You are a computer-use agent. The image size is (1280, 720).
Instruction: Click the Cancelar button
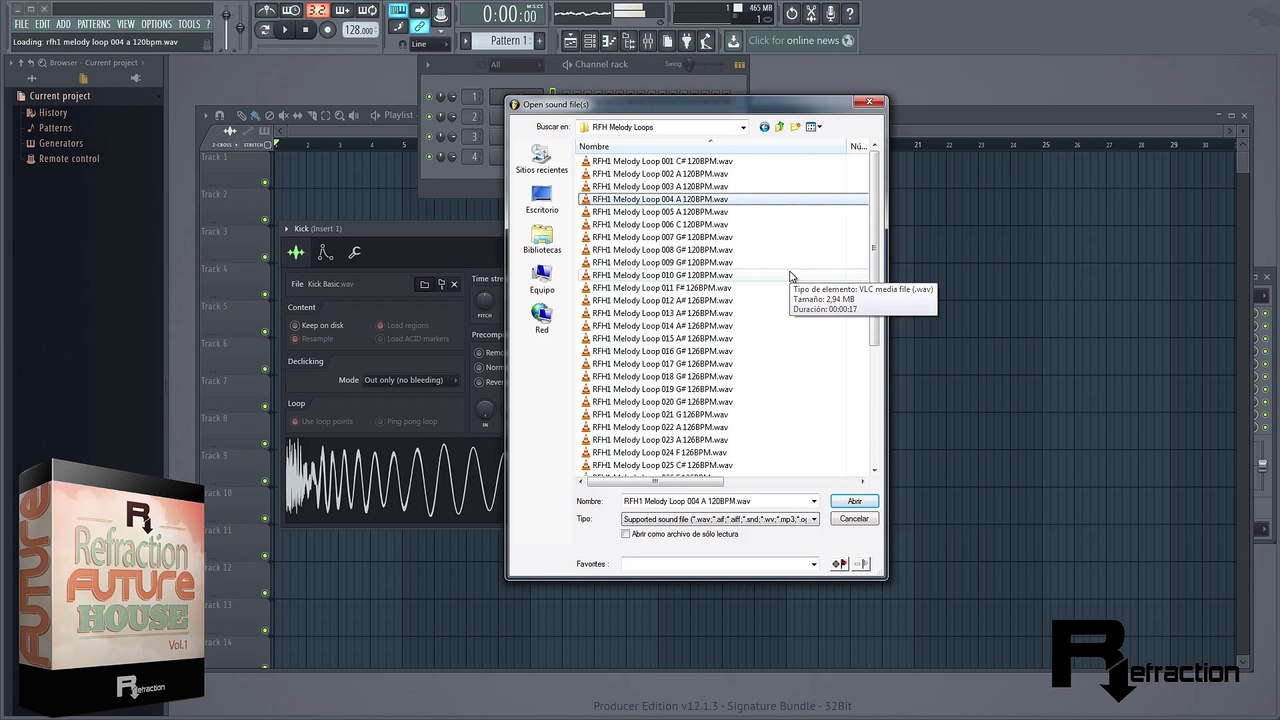pyautogui.click(x=855, y=519)
